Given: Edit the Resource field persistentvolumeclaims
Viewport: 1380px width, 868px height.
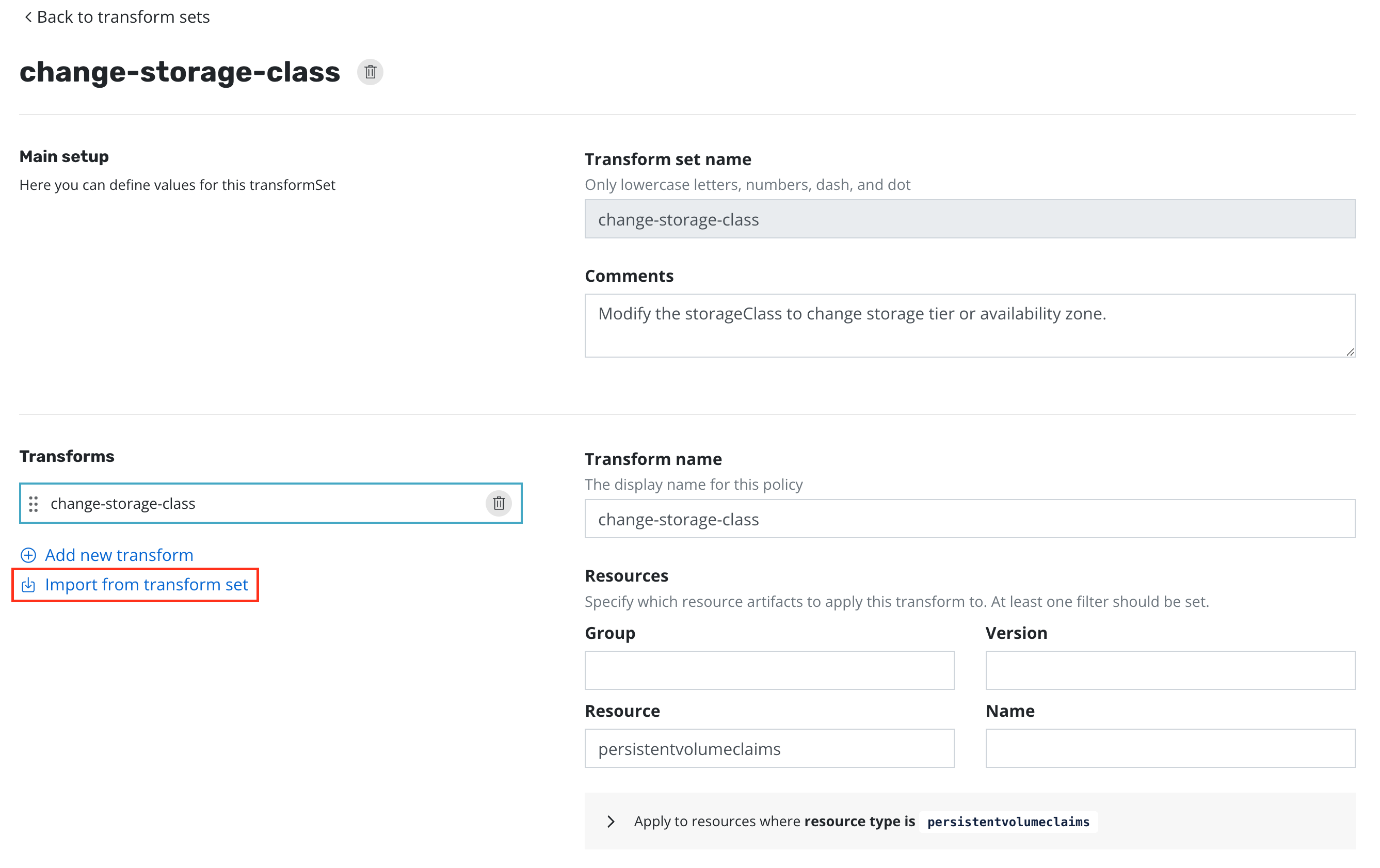Looking at the screenshot, I should 769,748.
